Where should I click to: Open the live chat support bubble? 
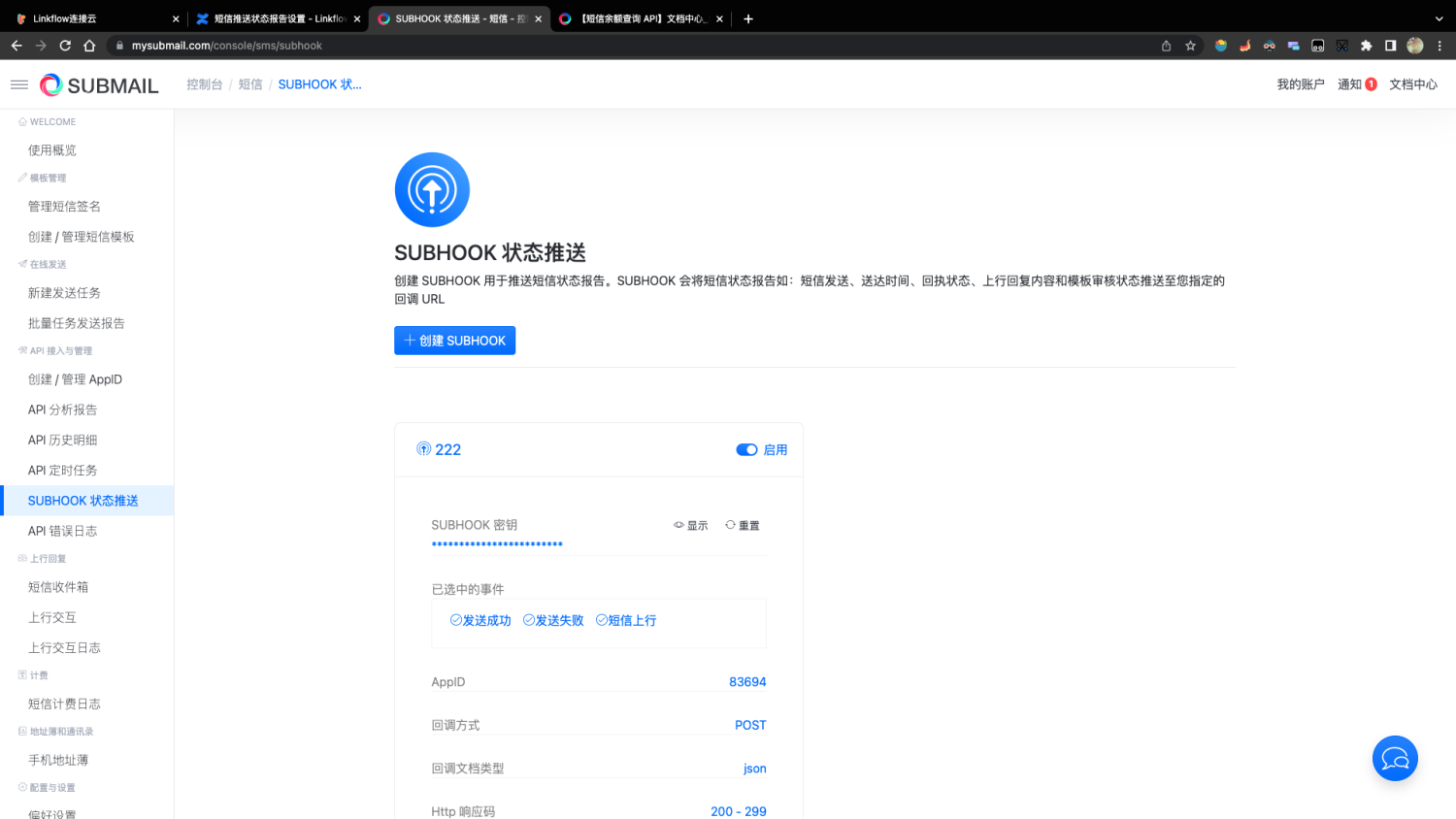tap(1395, 758)
